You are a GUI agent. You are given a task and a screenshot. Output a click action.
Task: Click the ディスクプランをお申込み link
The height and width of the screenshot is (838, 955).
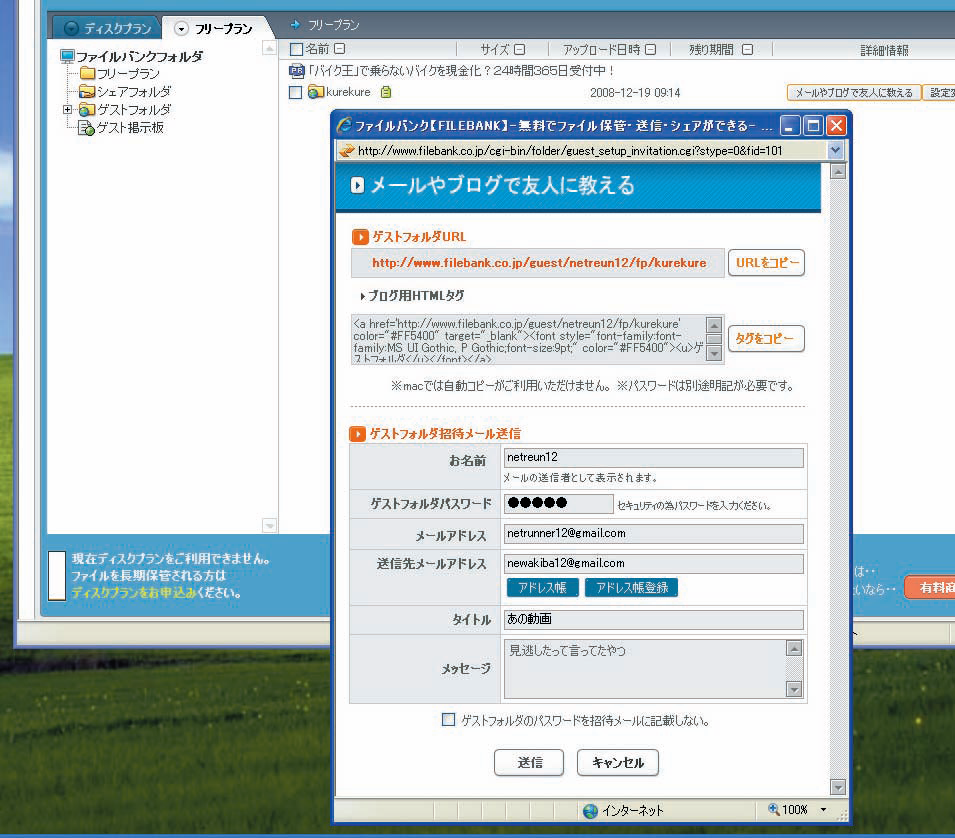[x=134, y=593]
